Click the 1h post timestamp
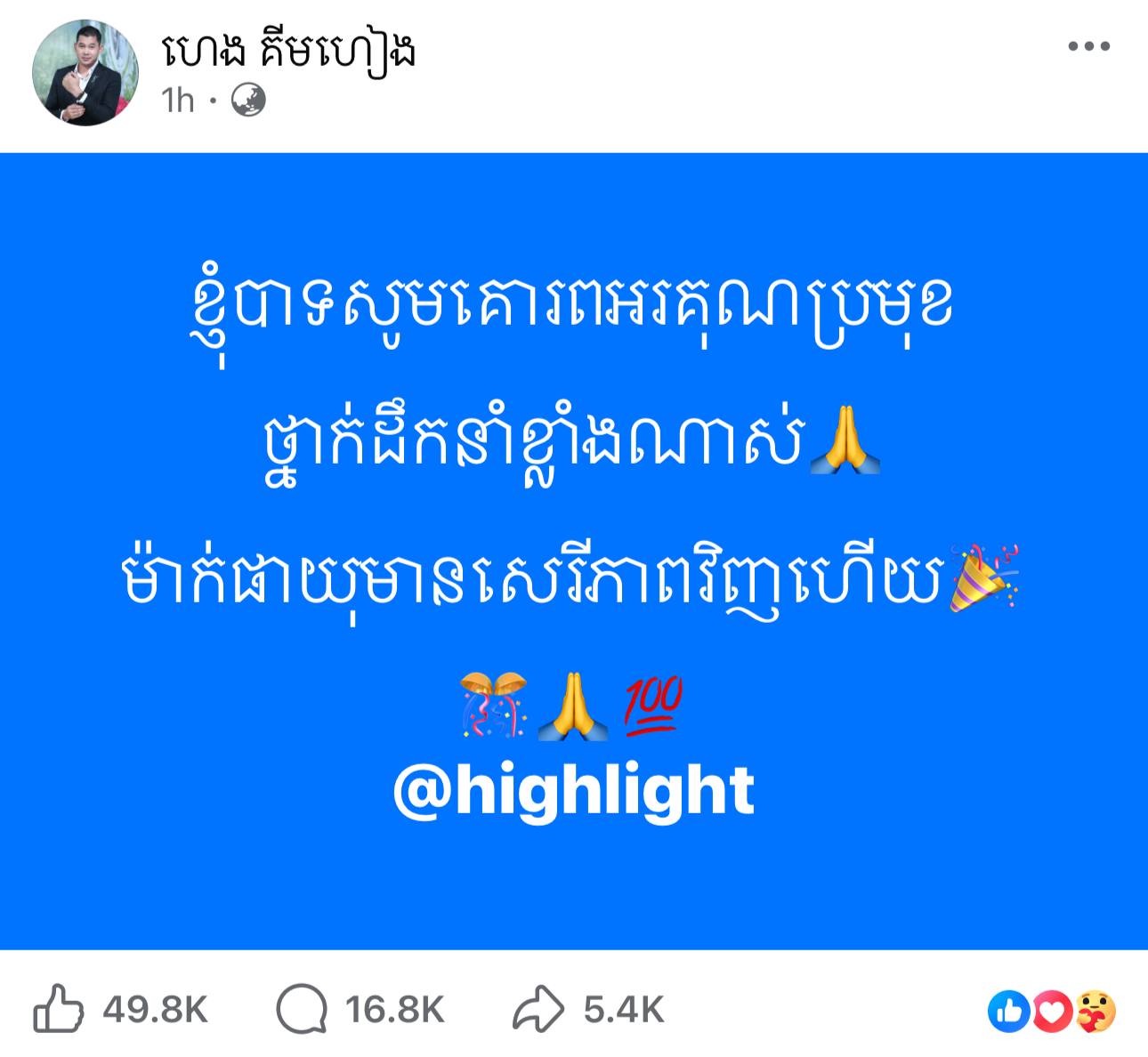This screenshot has width=1148, height=1057. (178, 101)
